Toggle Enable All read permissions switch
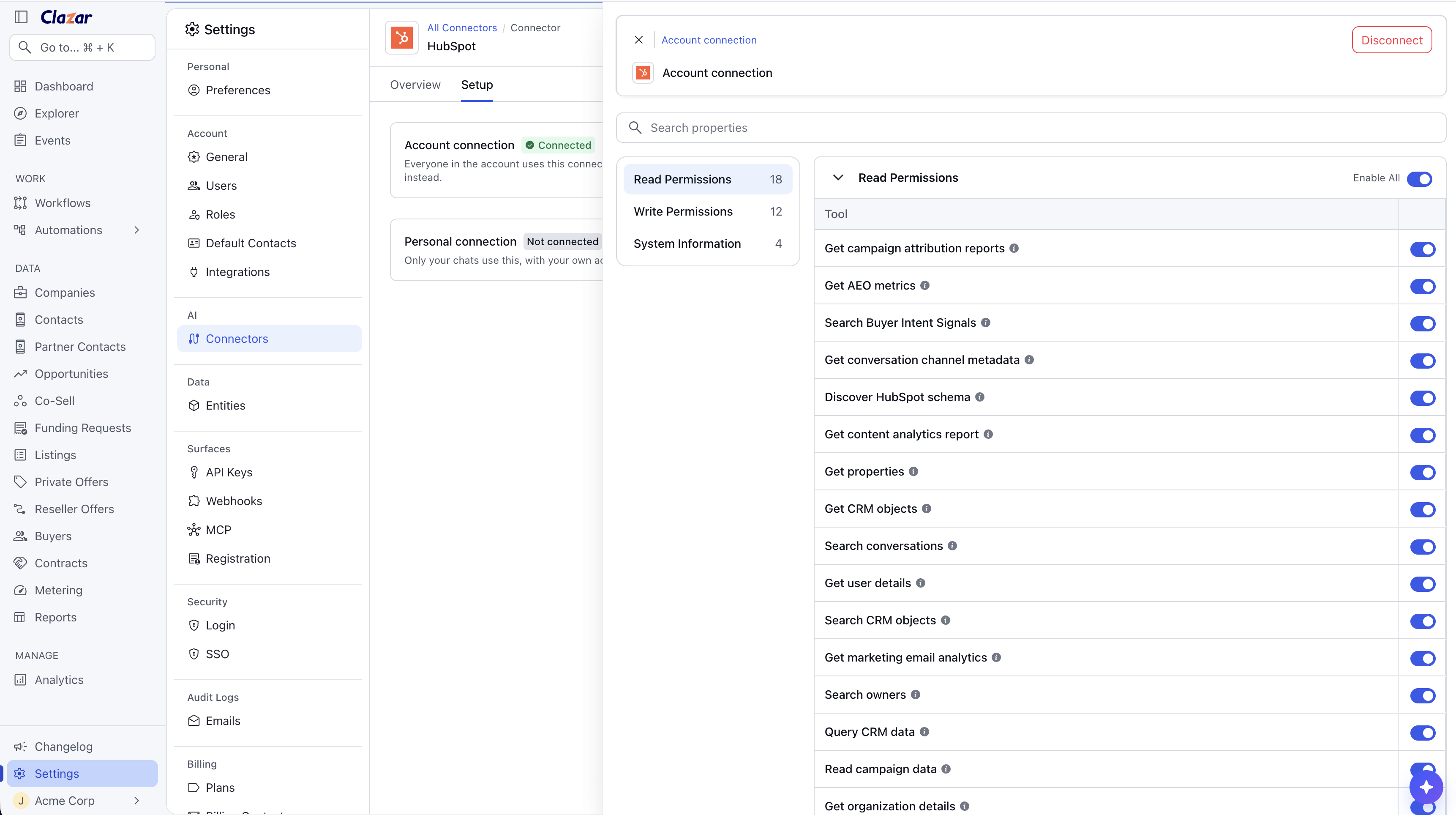Screen dimensions: 1456x815 (x=1419, y=179)
